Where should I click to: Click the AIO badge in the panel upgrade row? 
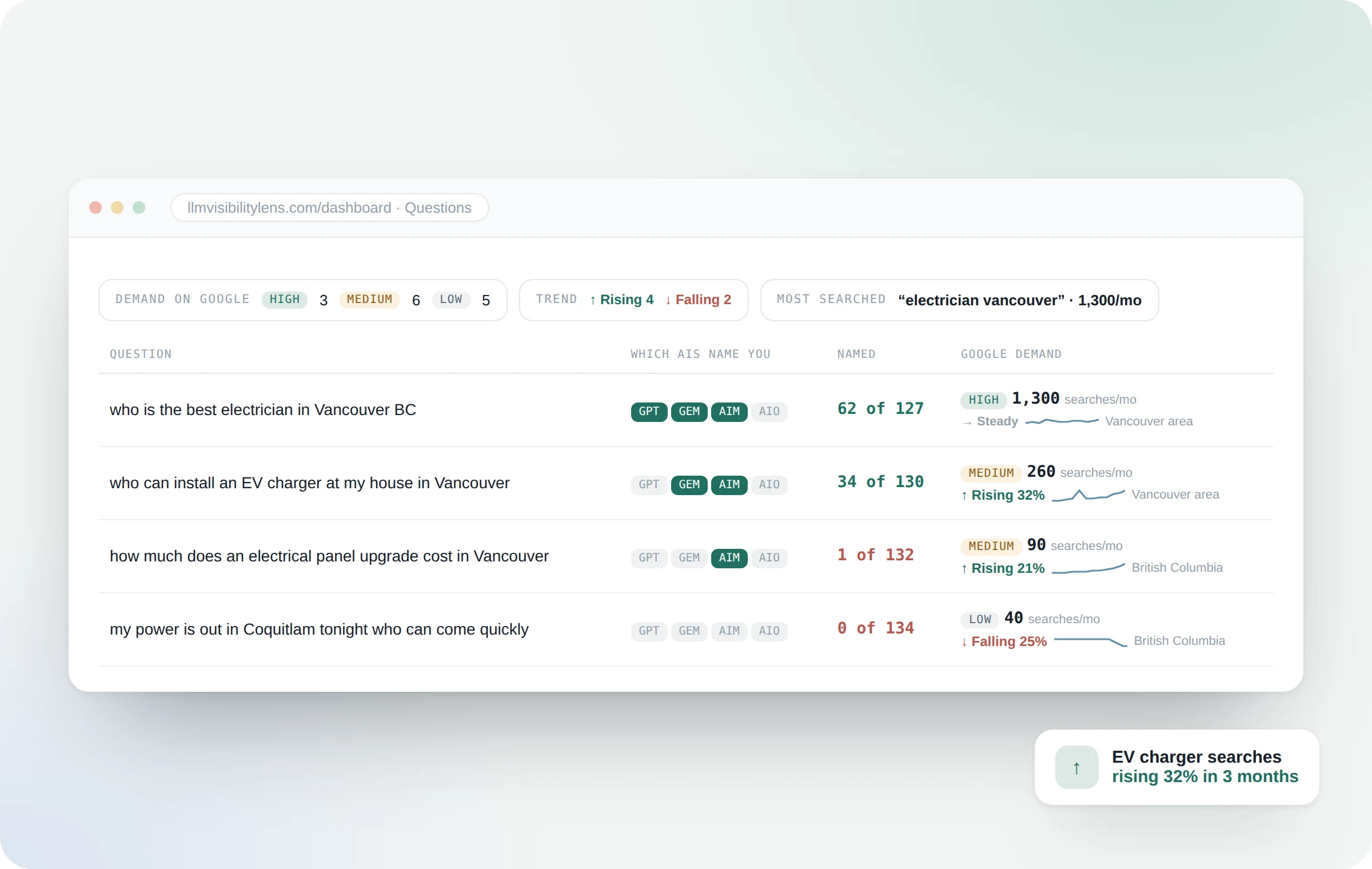769,558
